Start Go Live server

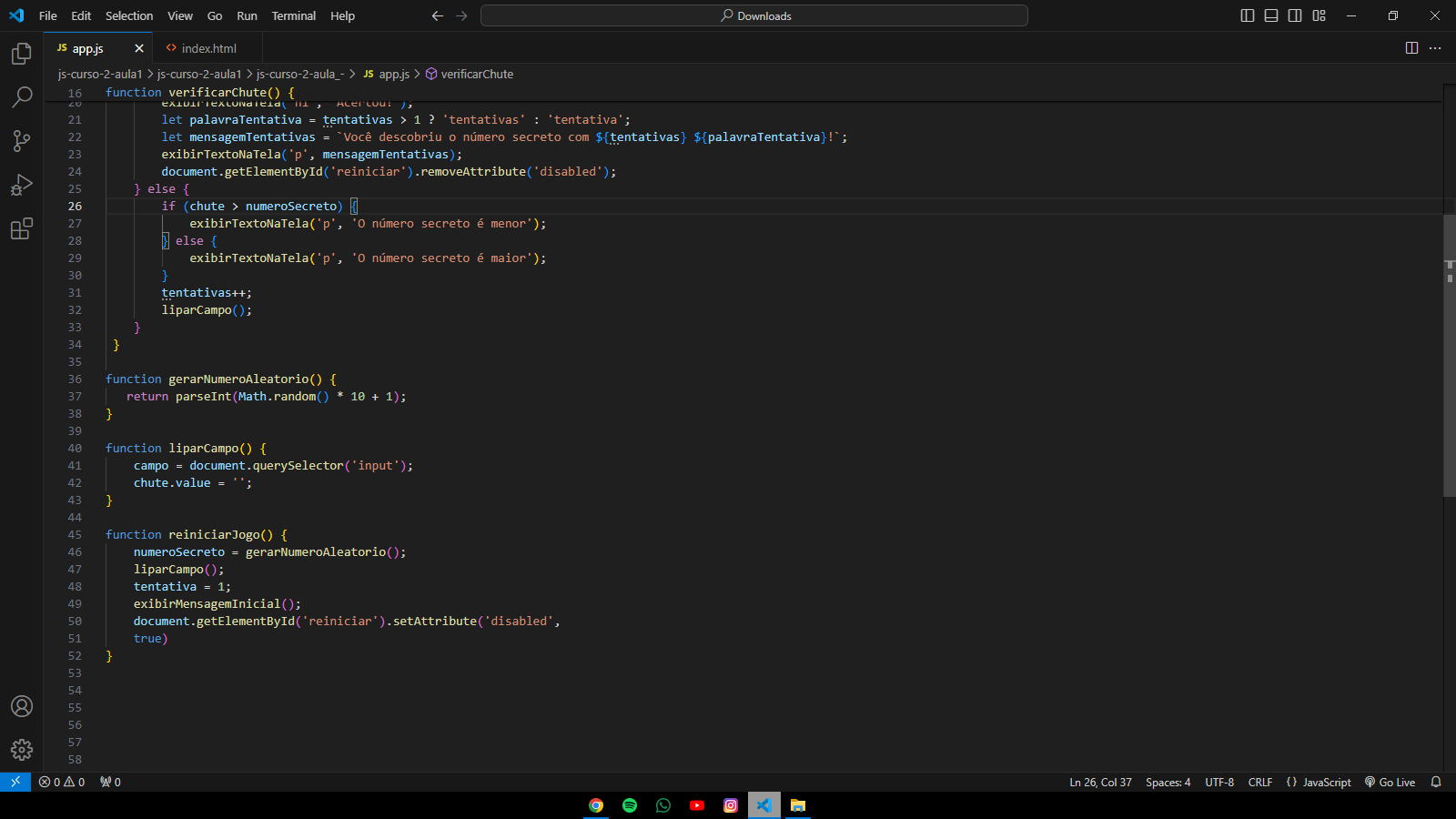pos(1390,782)
